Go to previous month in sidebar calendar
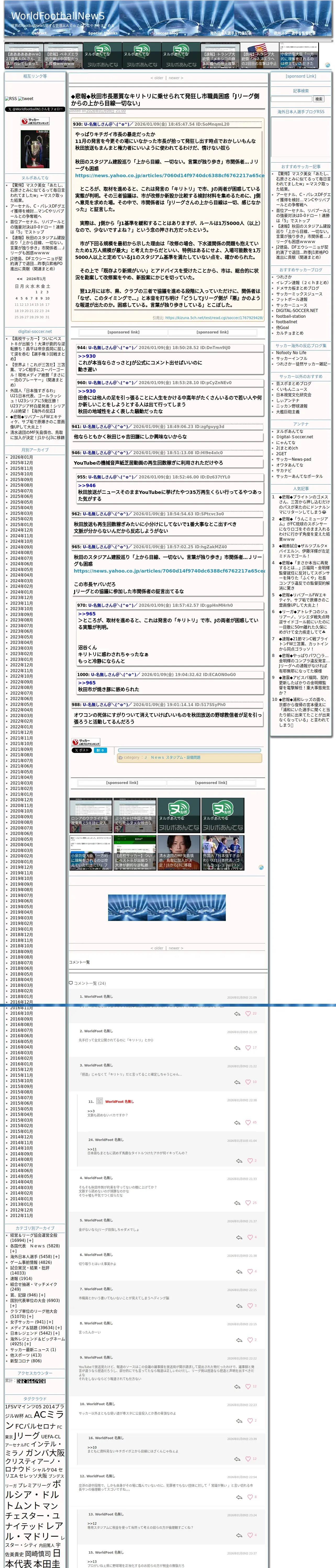 20,279
